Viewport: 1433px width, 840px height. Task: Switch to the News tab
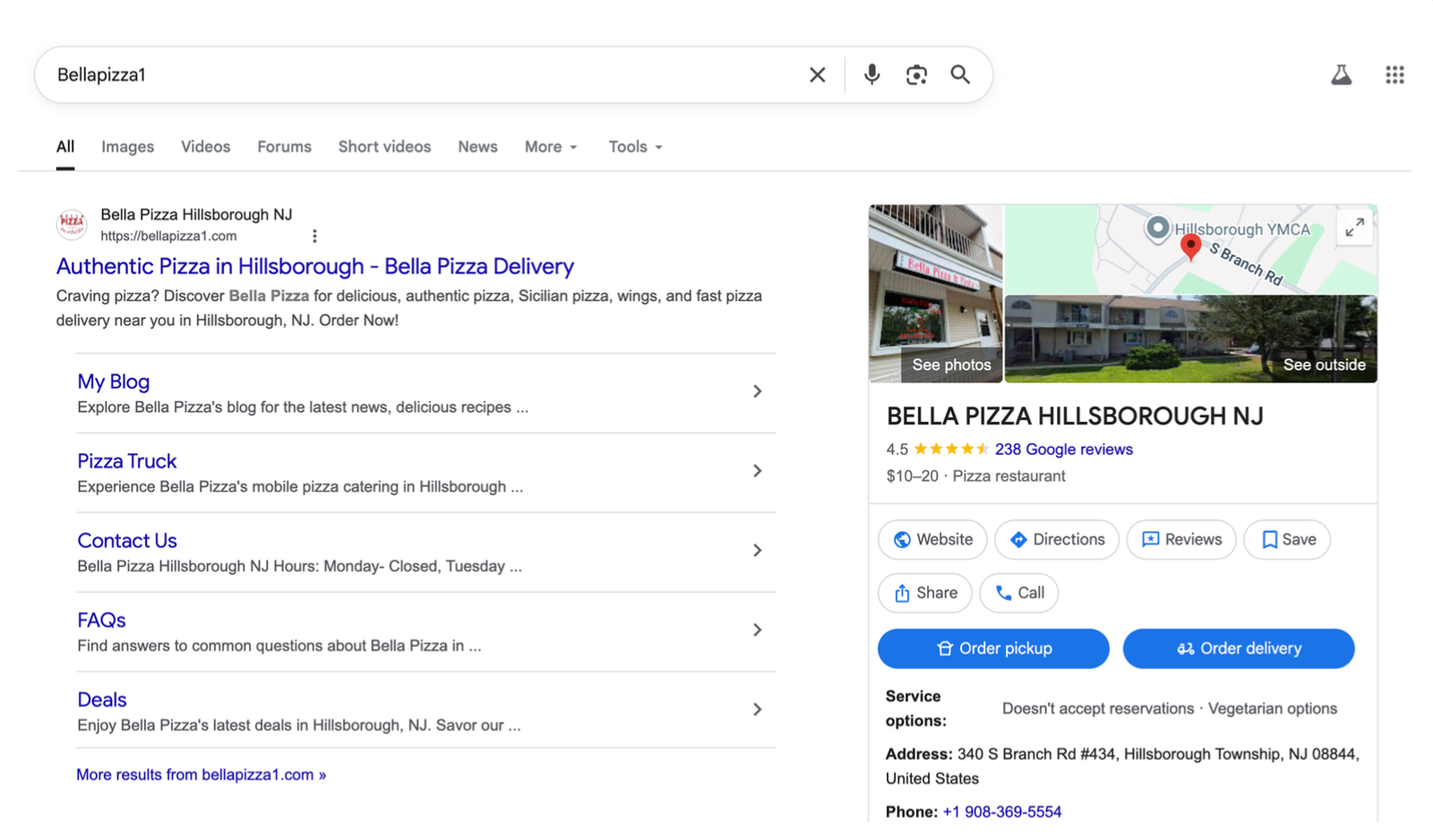pyautogui.click(x=477, y=147)
